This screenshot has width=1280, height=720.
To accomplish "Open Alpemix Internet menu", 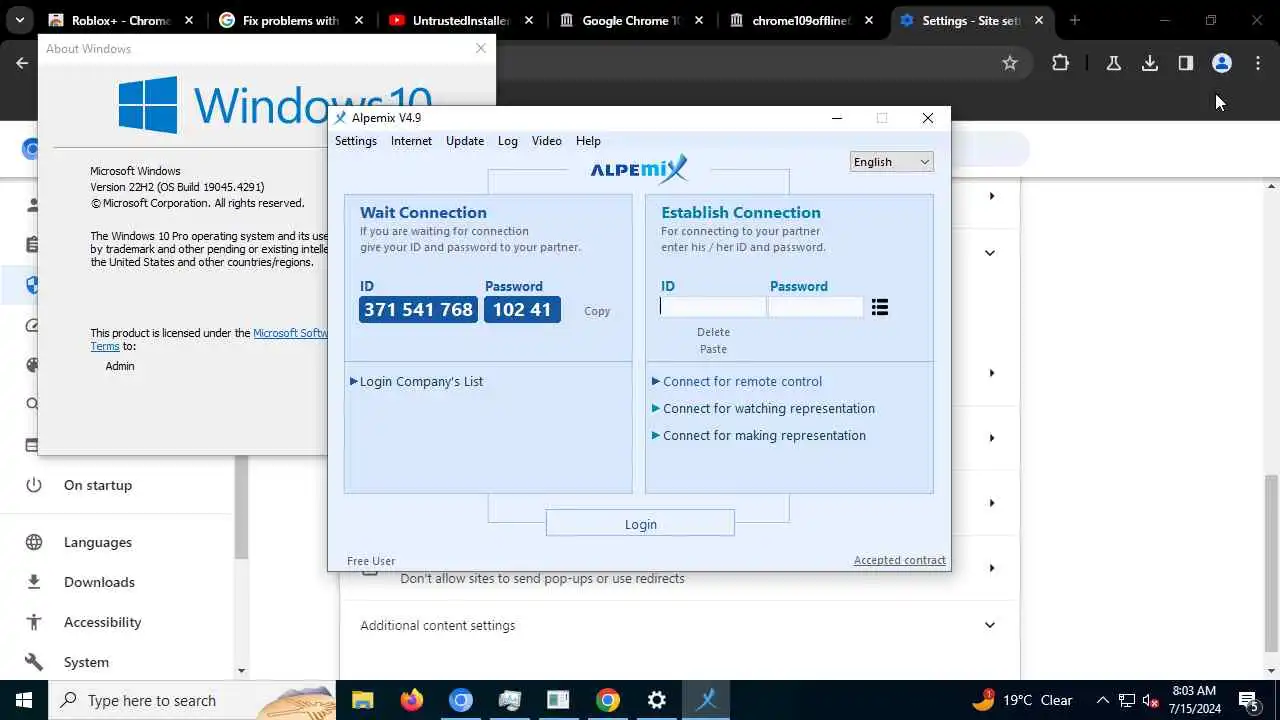I will 411,141.
